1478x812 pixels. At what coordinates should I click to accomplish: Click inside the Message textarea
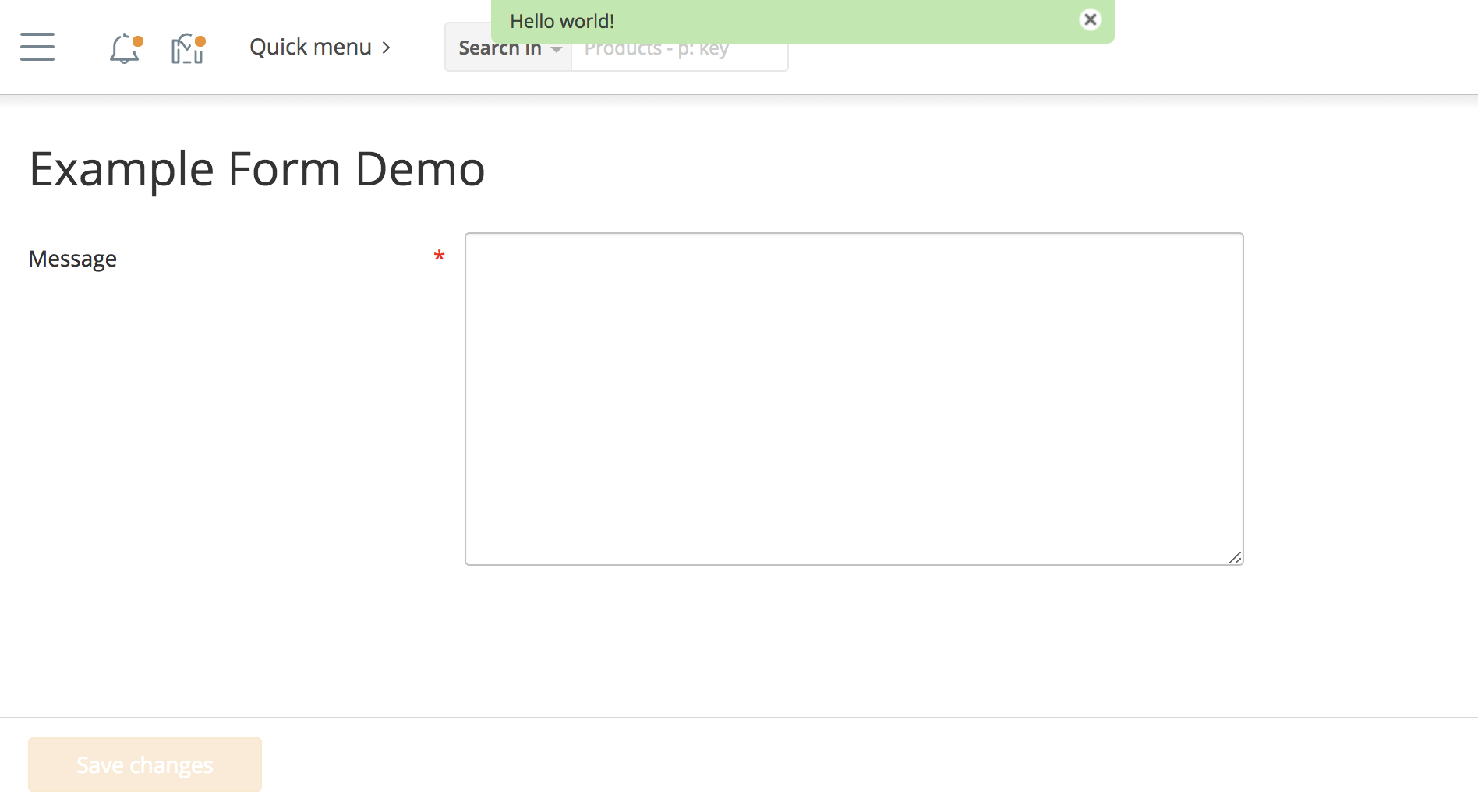(854, 398)
